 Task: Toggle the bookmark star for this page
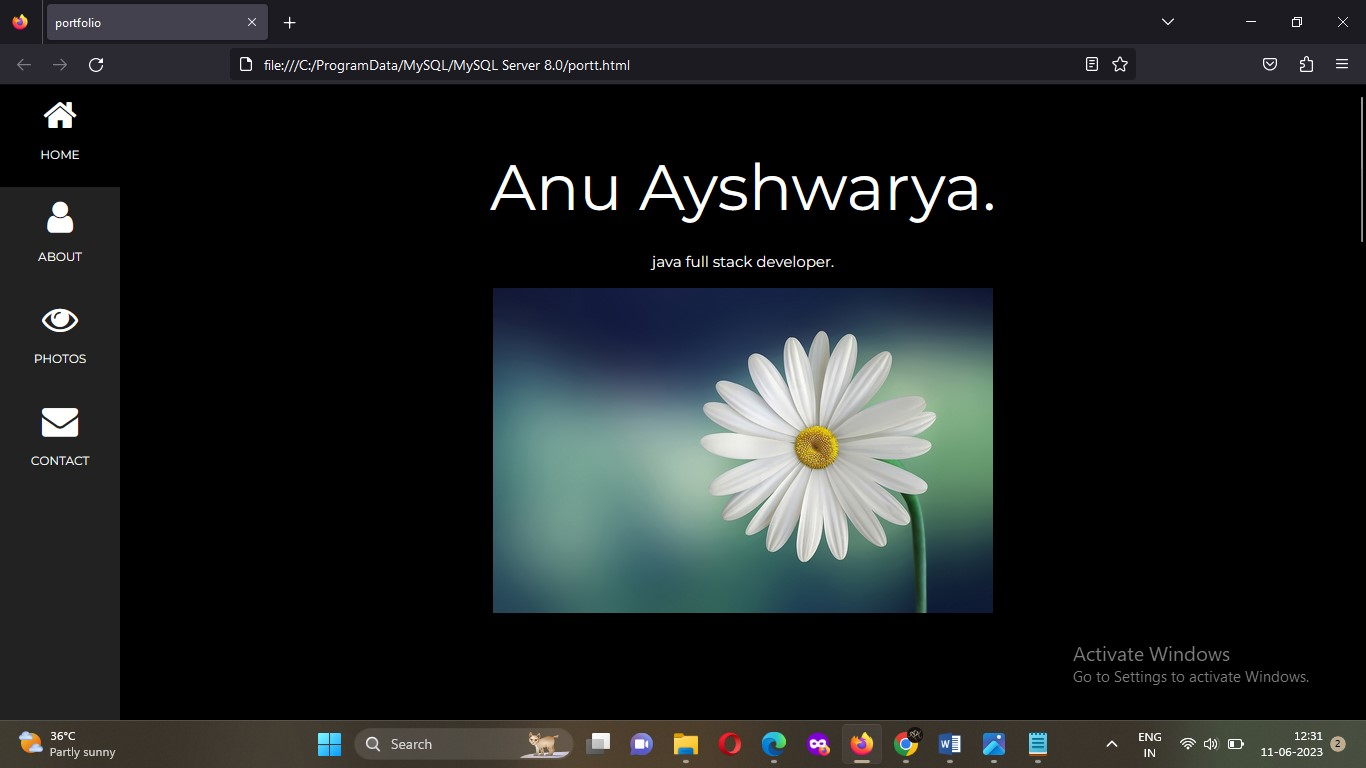tap(1119, 64)
